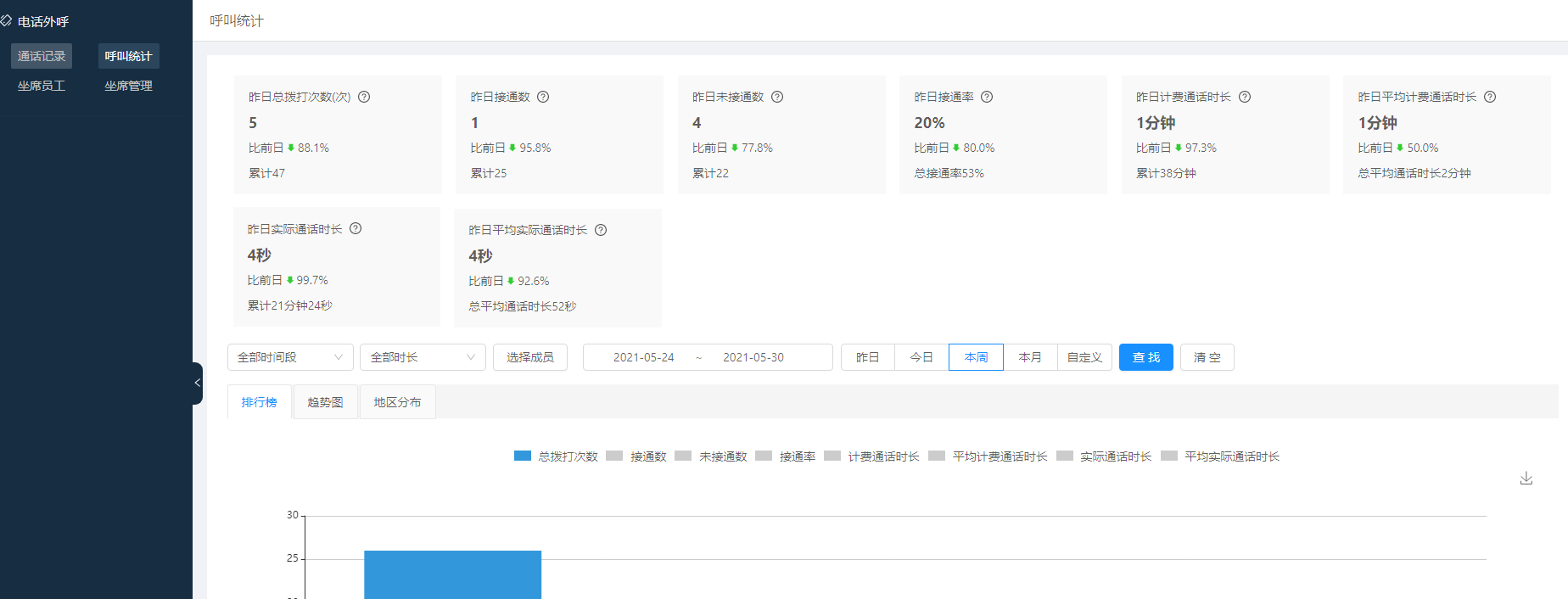
Task: Open 呼叫统计 in the sidebar
Action: click(129, 56)
